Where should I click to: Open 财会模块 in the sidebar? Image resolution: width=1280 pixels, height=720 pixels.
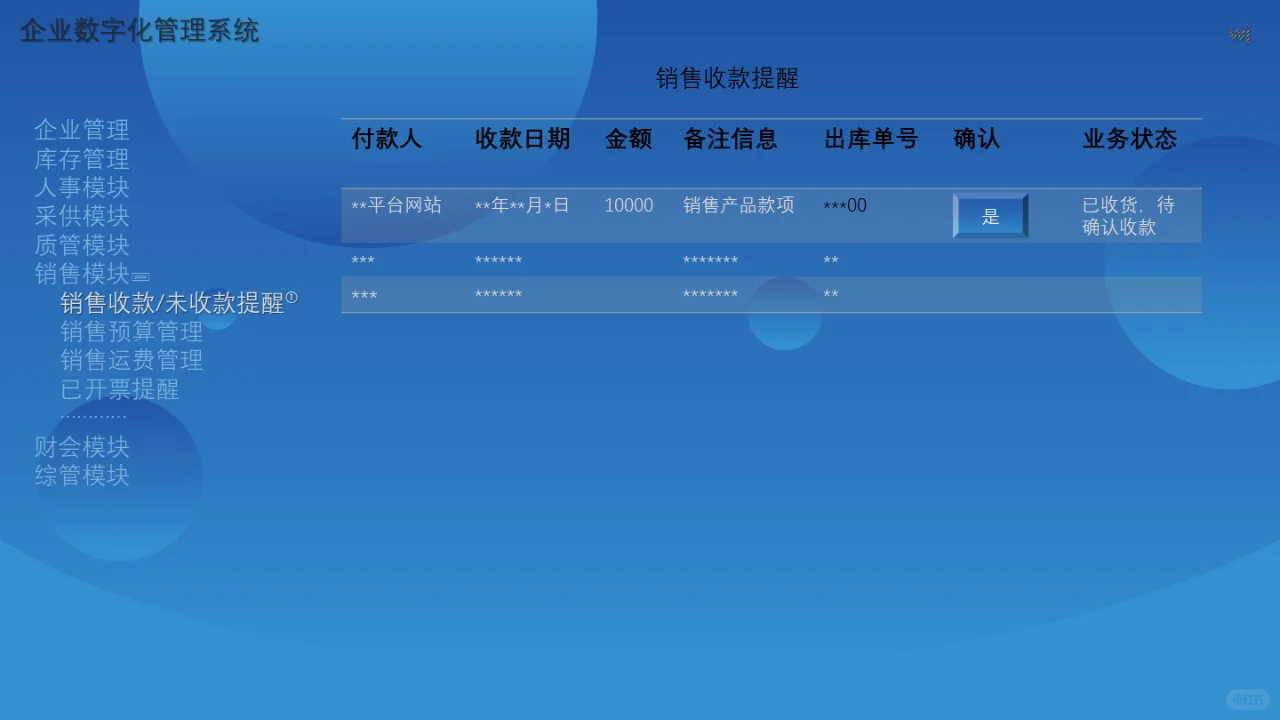82,447
